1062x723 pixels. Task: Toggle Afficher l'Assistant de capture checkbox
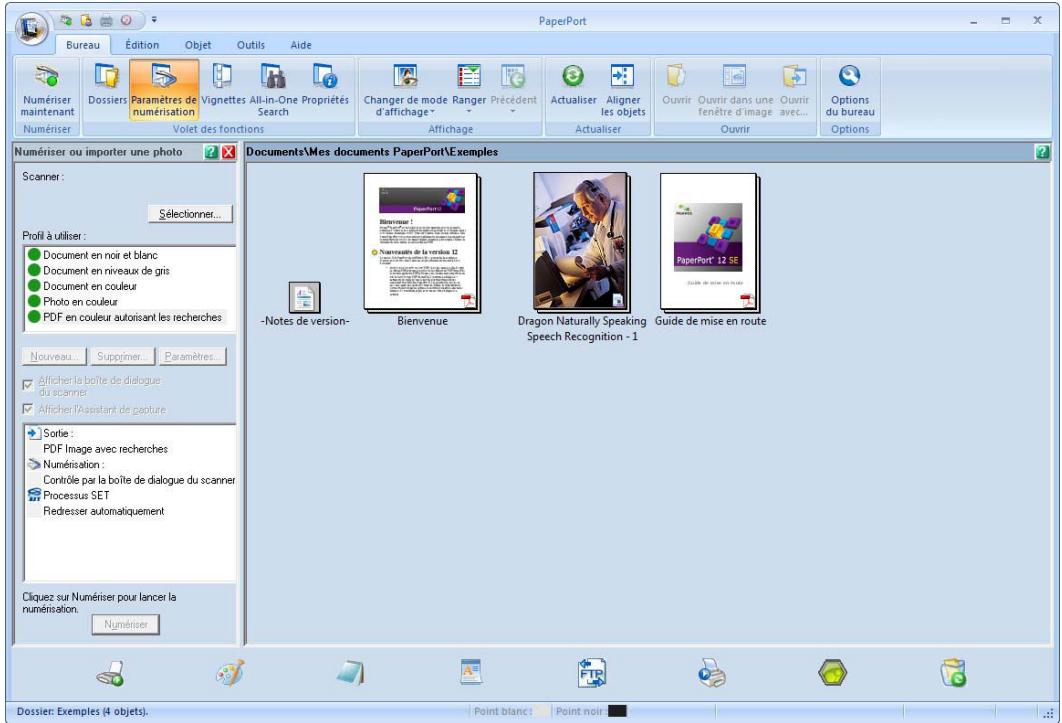pyautogui.click(x=28, y=409)
